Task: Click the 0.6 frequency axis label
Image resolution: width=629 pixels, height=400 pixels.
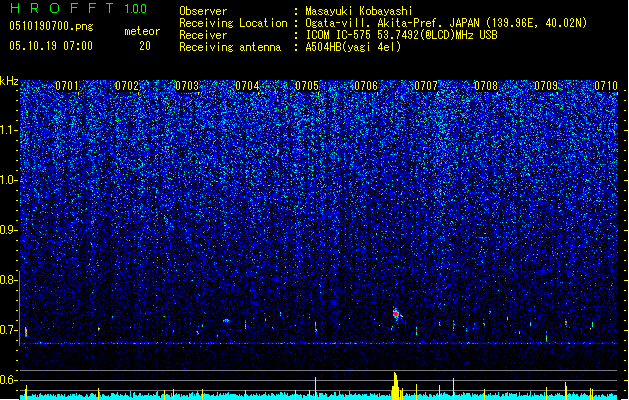Action: click(x=7, y=380)
